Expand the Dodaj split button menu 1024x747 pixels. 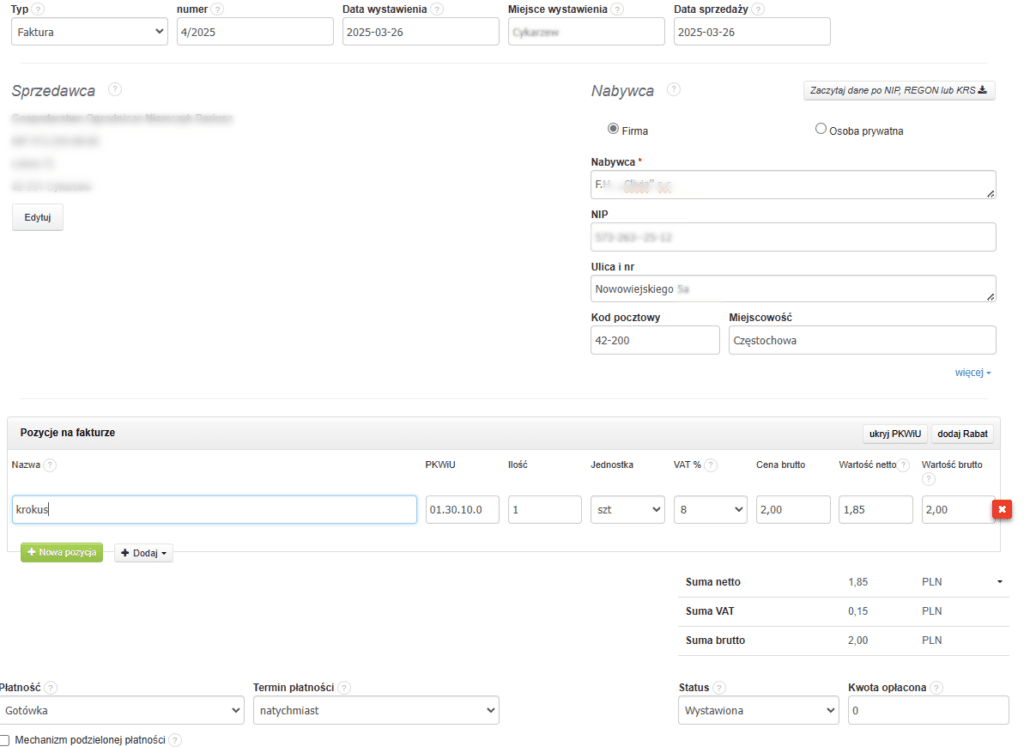pyautogui.click(x=143, y=553)
